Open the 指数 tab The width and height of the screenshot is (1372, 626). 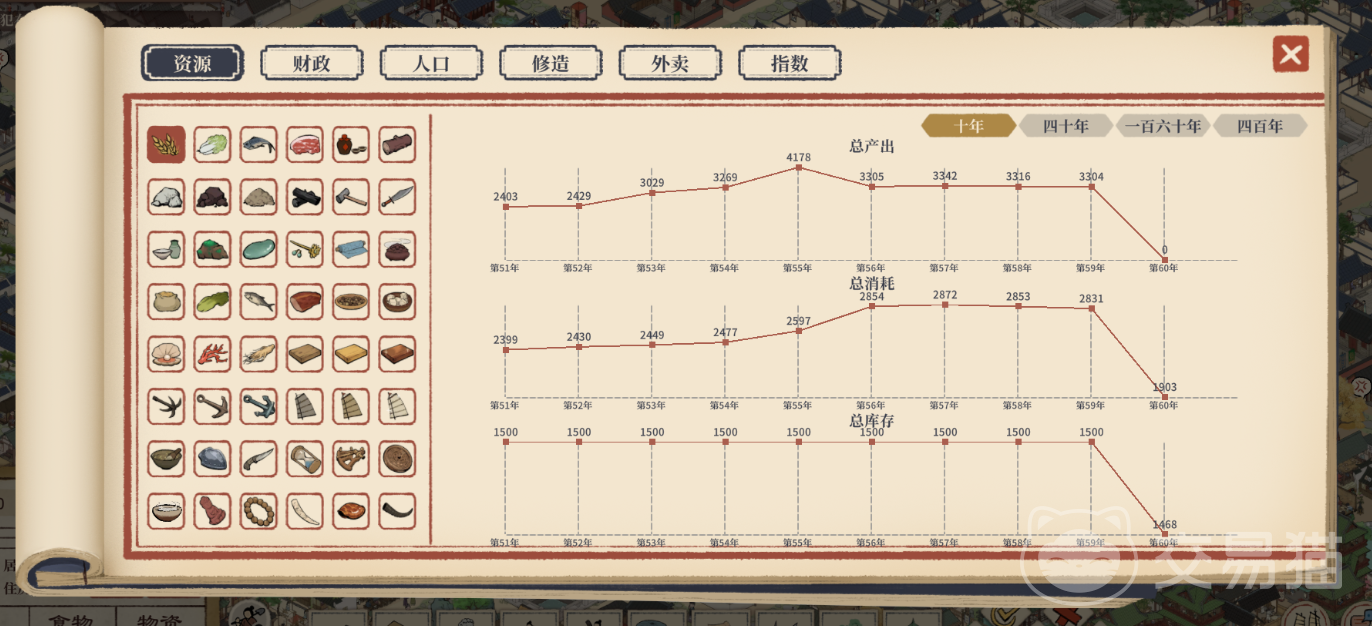tap(789, 63)
